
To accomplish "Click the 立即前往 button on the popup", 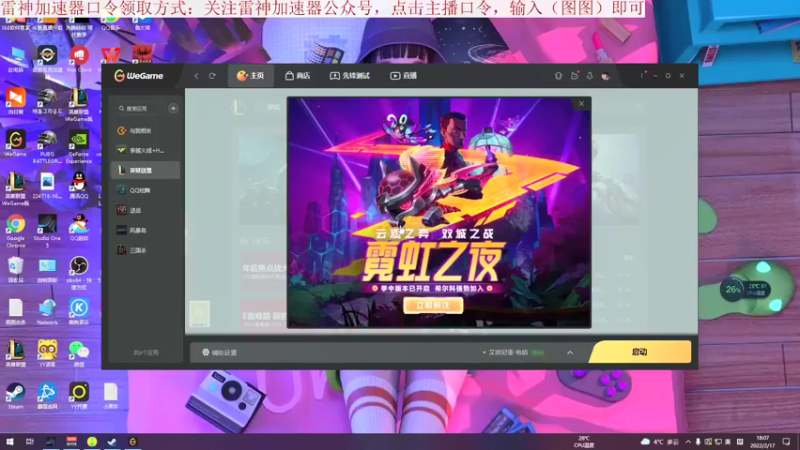I will [x=433, y=305].
